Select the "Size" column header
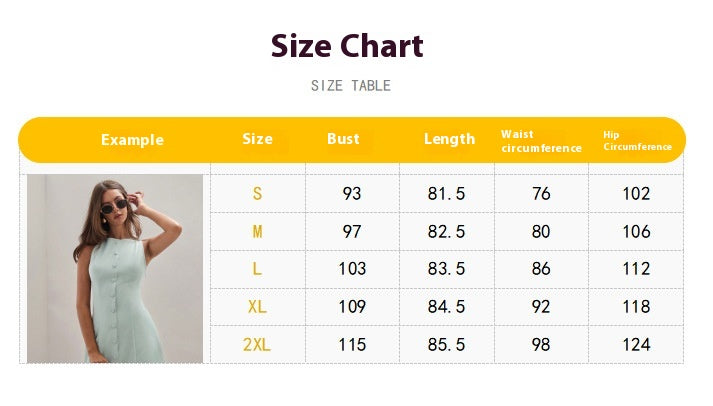The image size is (713, 406). 257,139
